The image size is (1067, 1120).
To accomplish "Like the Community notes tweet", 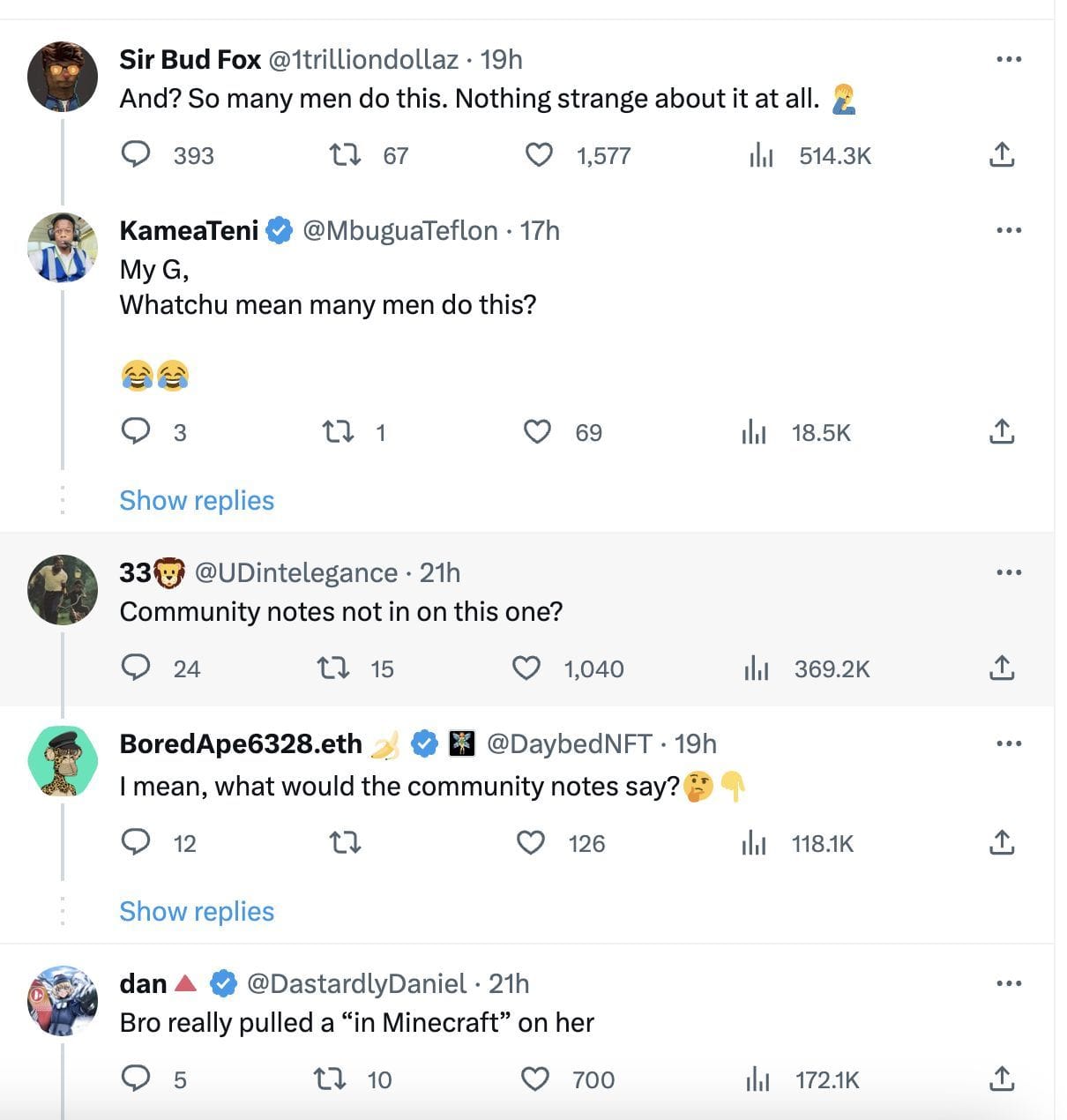I will pyautogui.click(x=526, y=668).
